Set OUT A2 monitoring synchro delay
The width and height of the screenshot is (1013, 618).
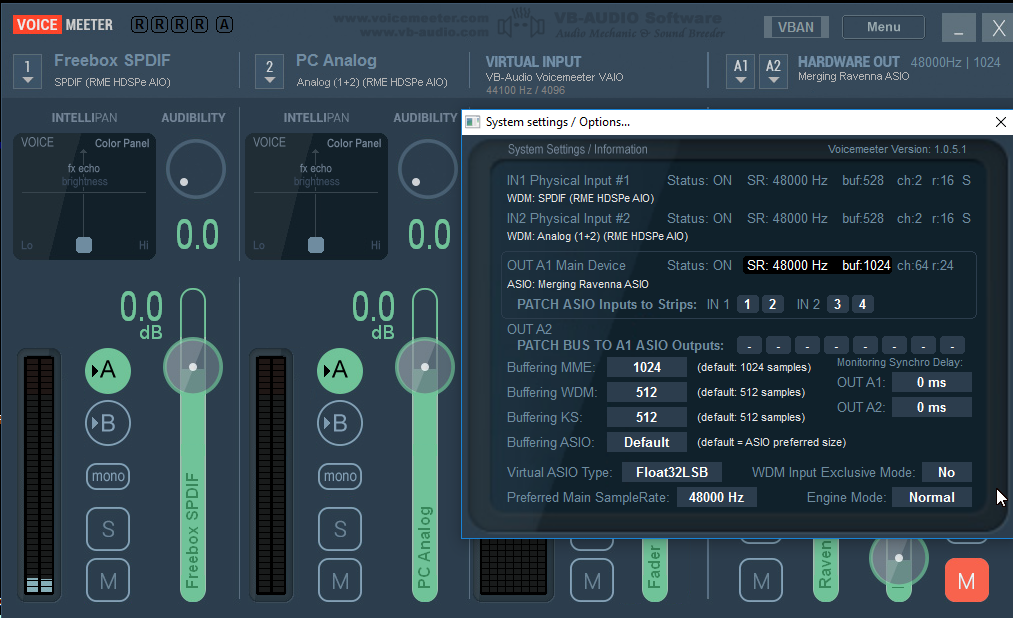coord(932,407)
